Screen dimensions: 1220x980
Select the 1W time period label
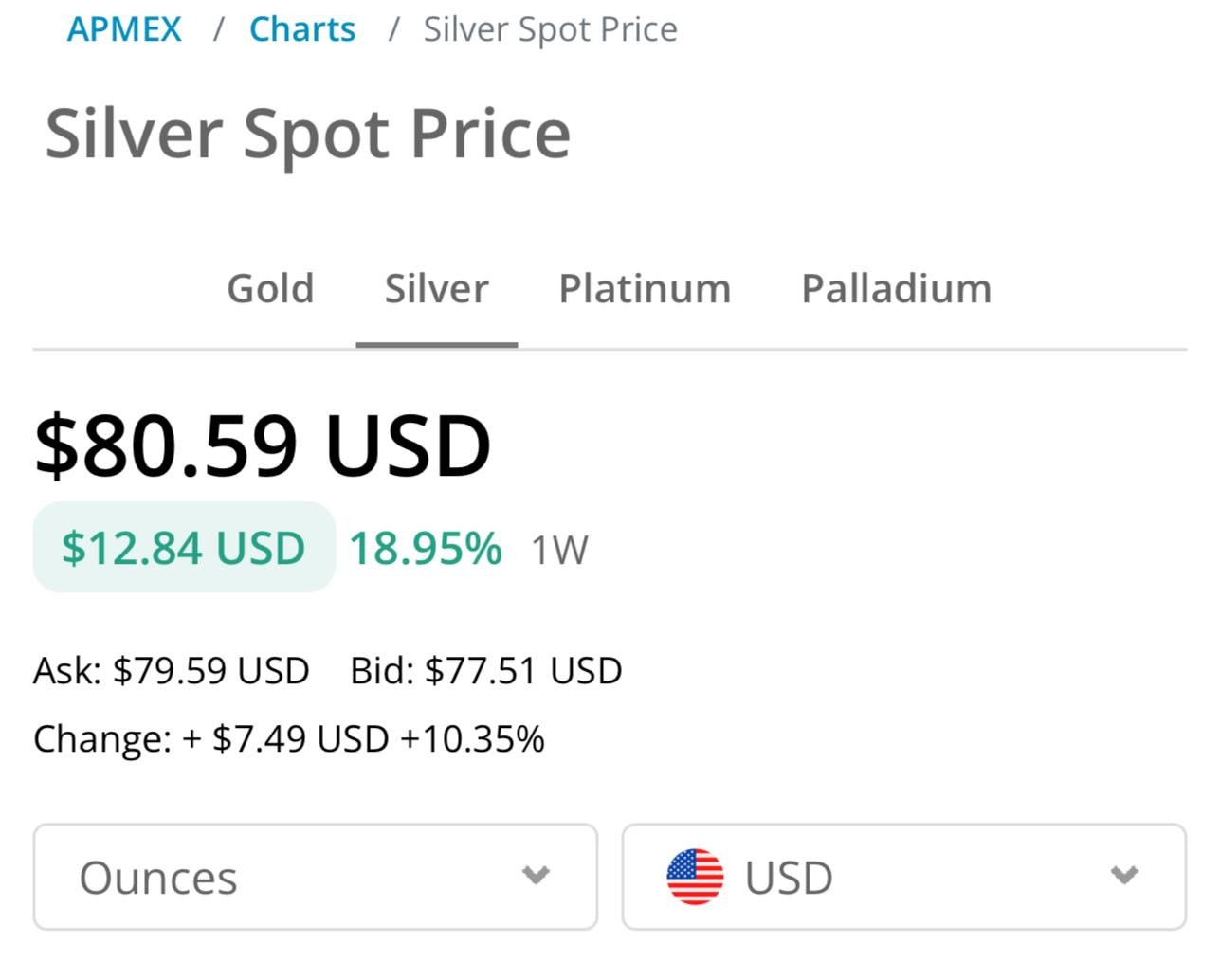point(559,550)
